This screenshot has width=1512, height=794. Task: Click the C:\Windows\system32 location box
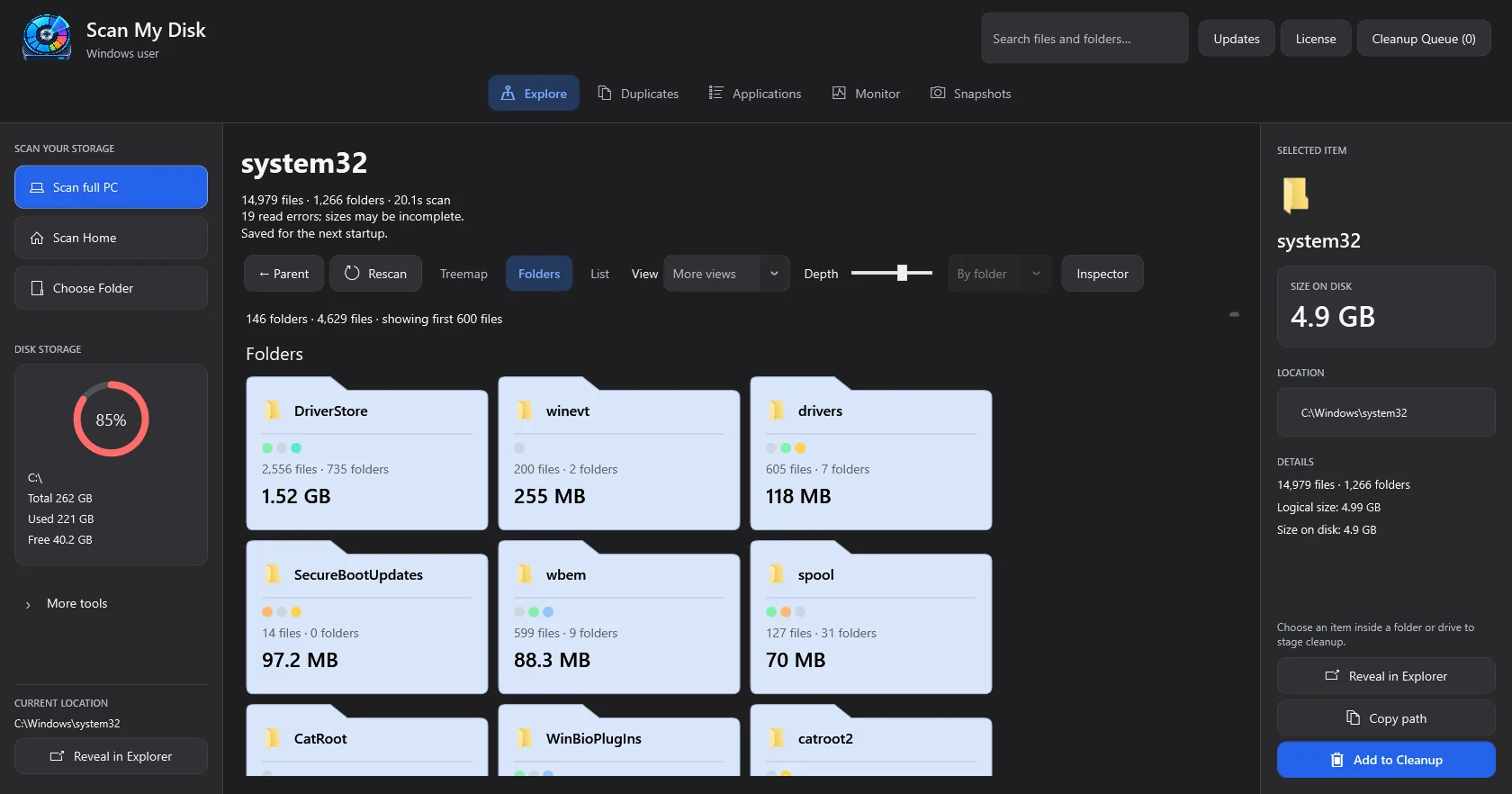tap(1386, 412)
